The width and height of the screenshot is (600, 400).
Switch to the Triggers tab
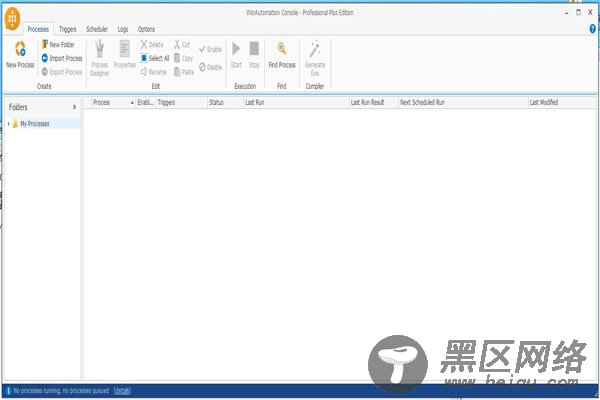point(67,29)
